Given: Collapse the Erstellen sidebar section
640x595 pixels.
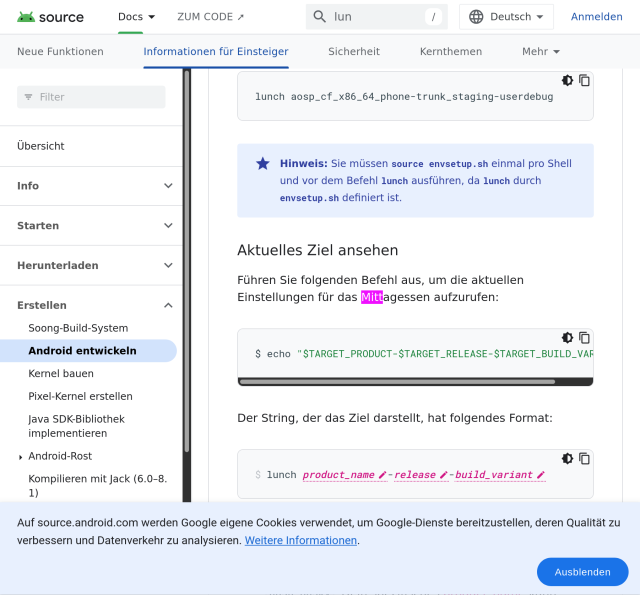Looking at the screenshot, I should click(x=168, y=305).
